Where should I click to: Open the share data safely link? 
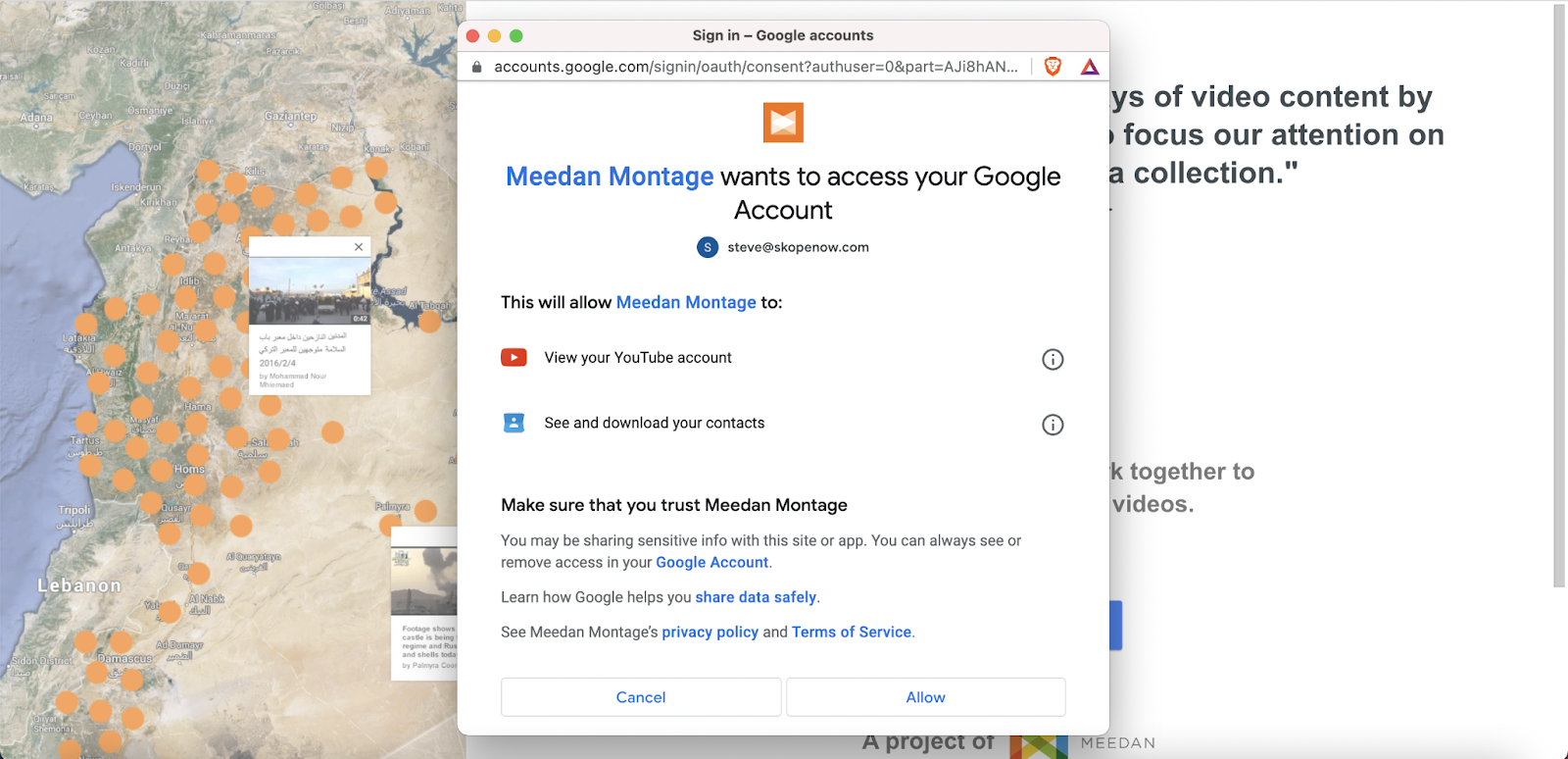(x=756, y=597)
